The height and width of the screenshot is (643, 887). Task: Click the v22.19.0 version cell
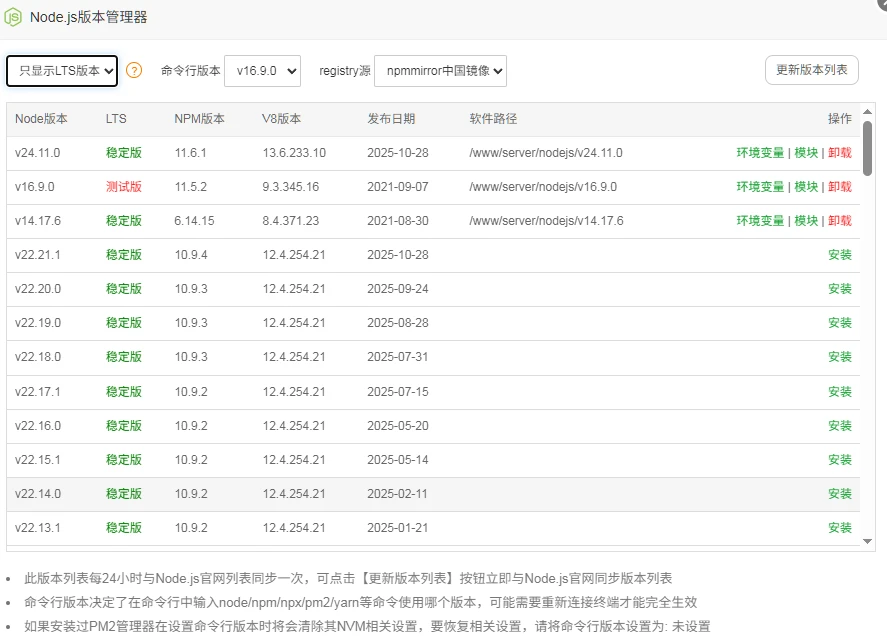tap(38, 322)
